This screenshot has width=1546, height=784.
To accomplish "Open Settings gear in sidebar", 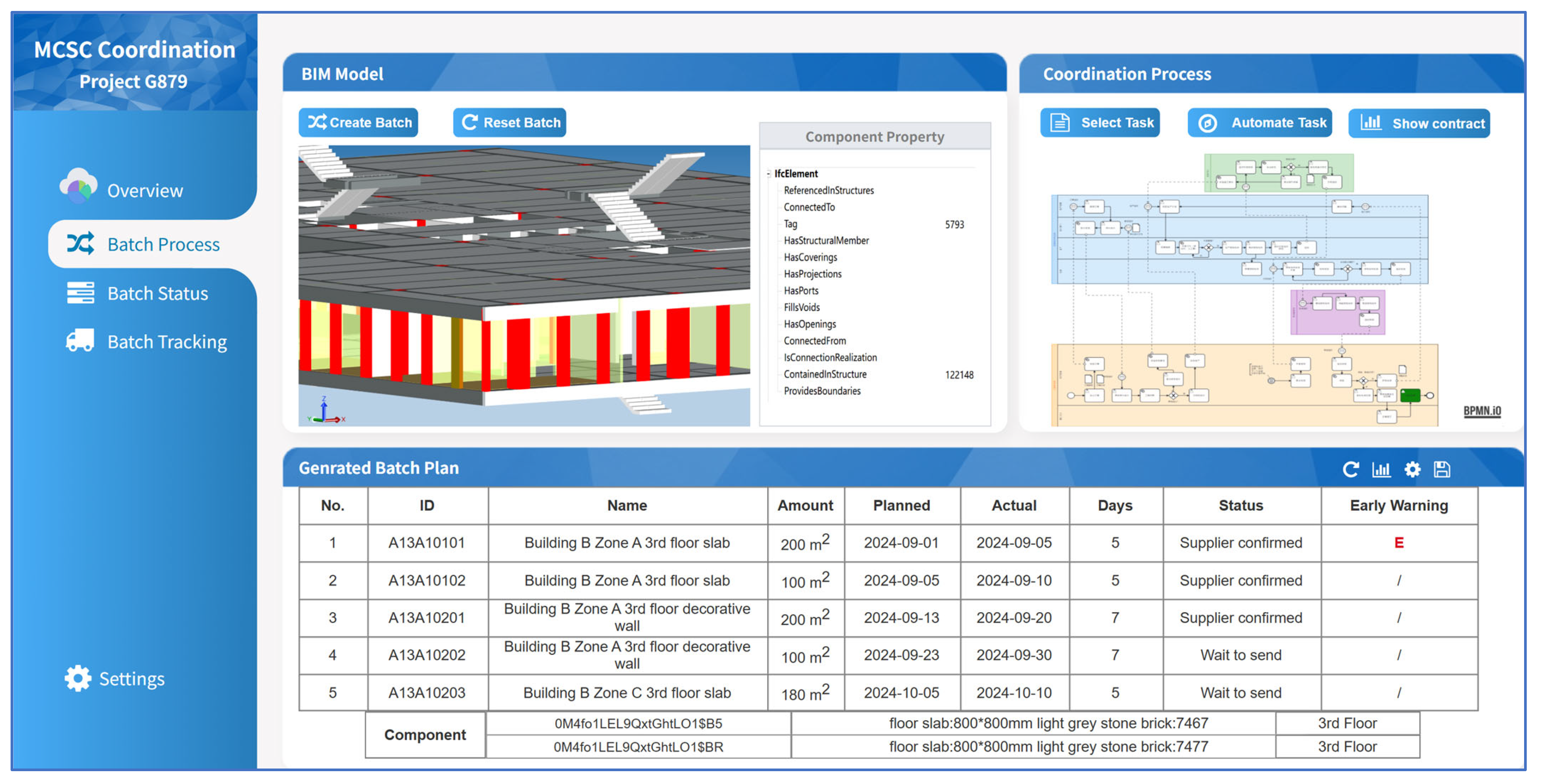I will point(78,678).
